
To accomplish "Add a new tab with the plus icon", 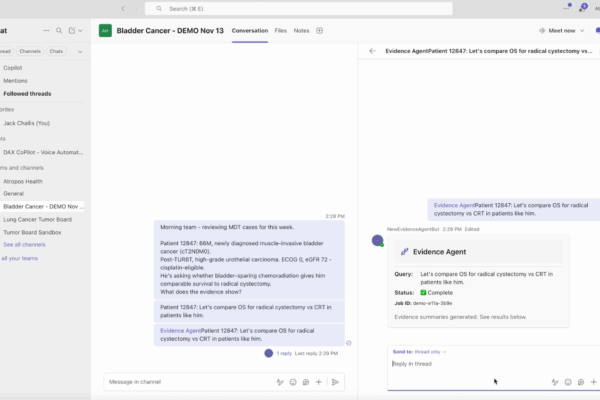I will (x=319, y=31).
